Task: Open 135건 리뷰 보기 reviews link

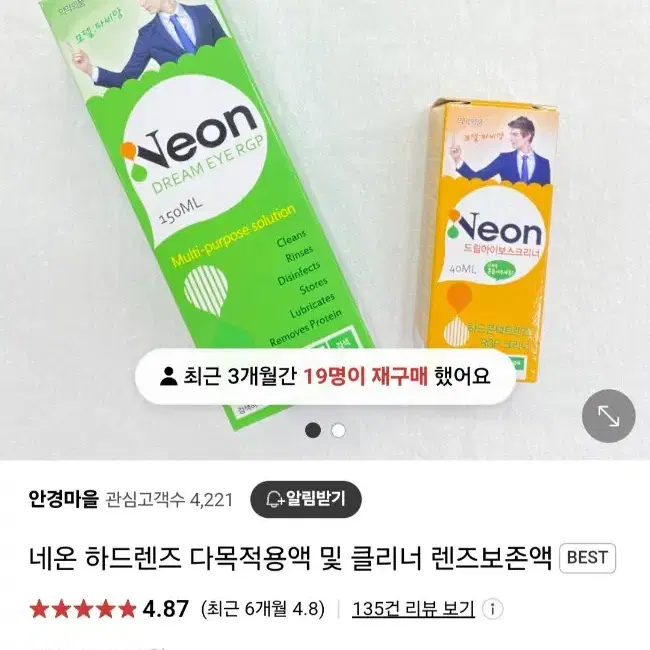Action: tap(413, 609)
